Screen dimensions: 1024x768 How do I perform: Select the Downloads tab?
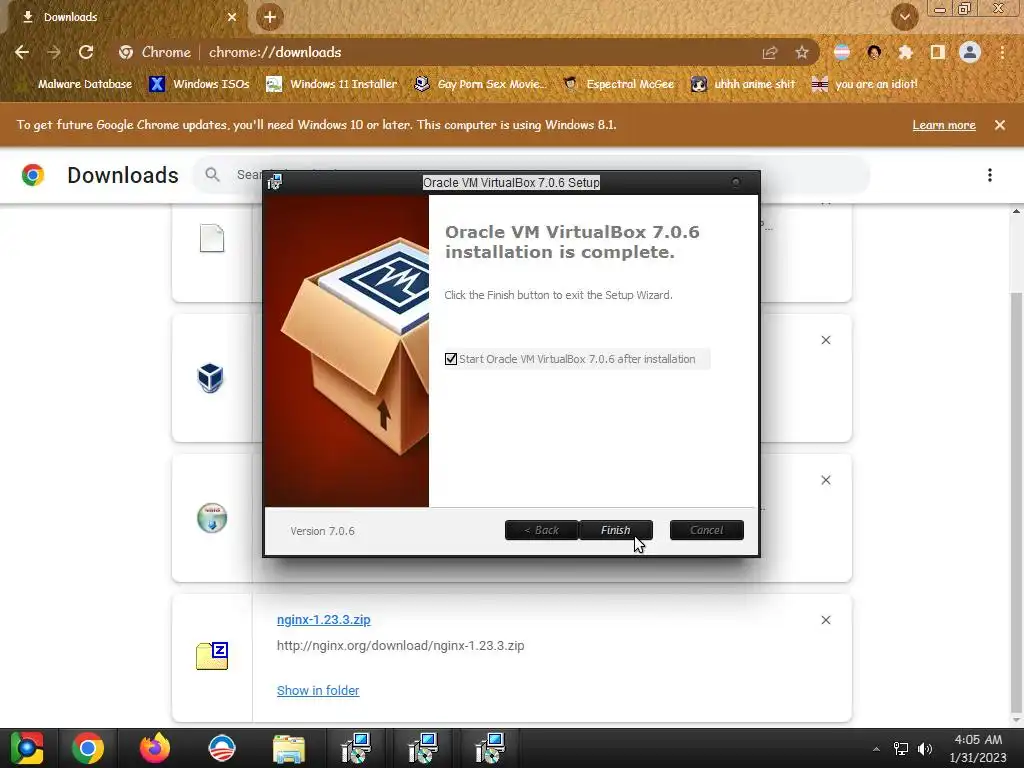coord(124,17)
